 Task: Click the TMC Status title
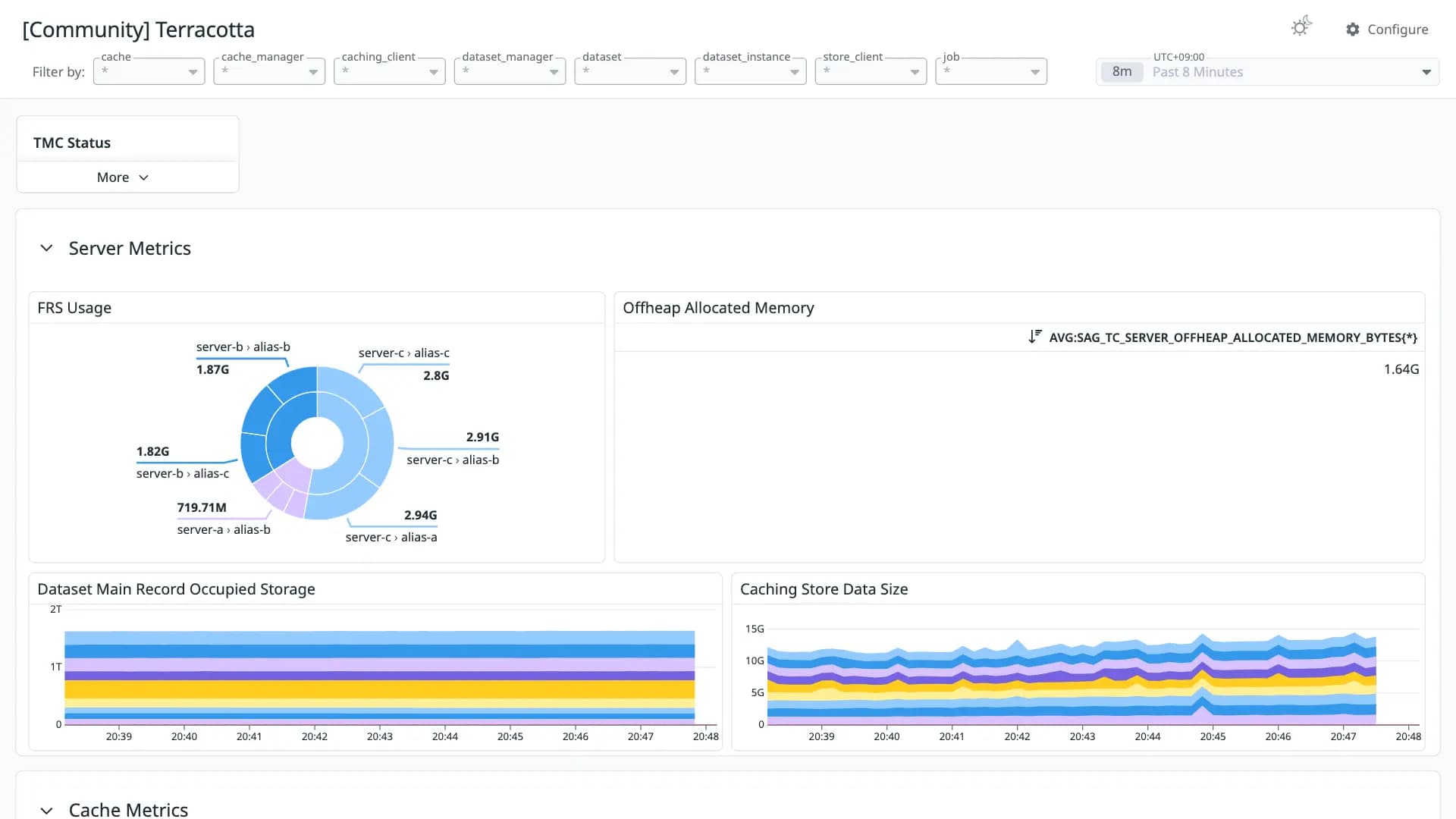72,143
